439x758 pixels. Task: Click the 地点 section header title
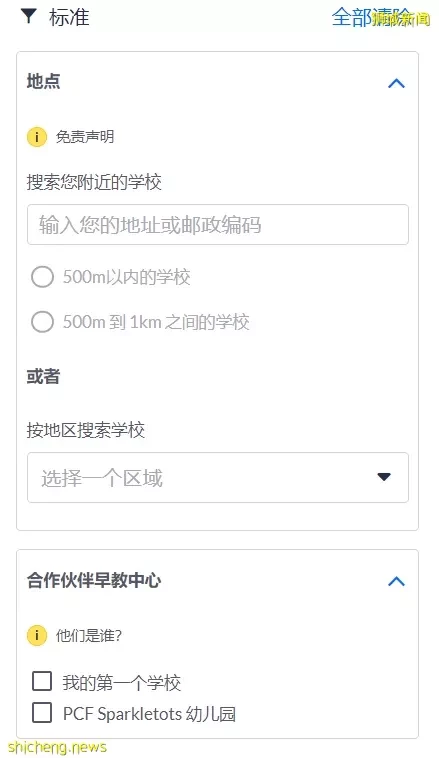coord(44,81)
